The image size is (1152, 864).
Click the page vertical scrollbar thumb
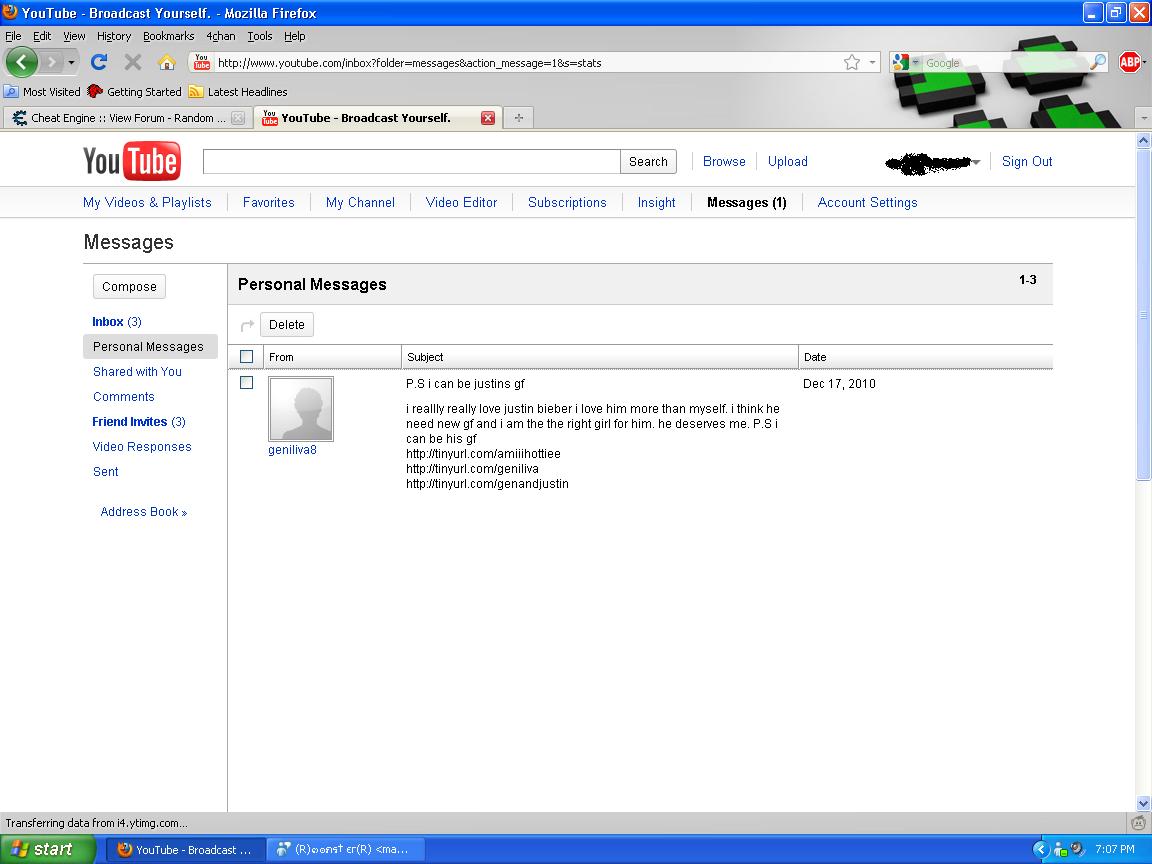click(x=1143, y=314)
